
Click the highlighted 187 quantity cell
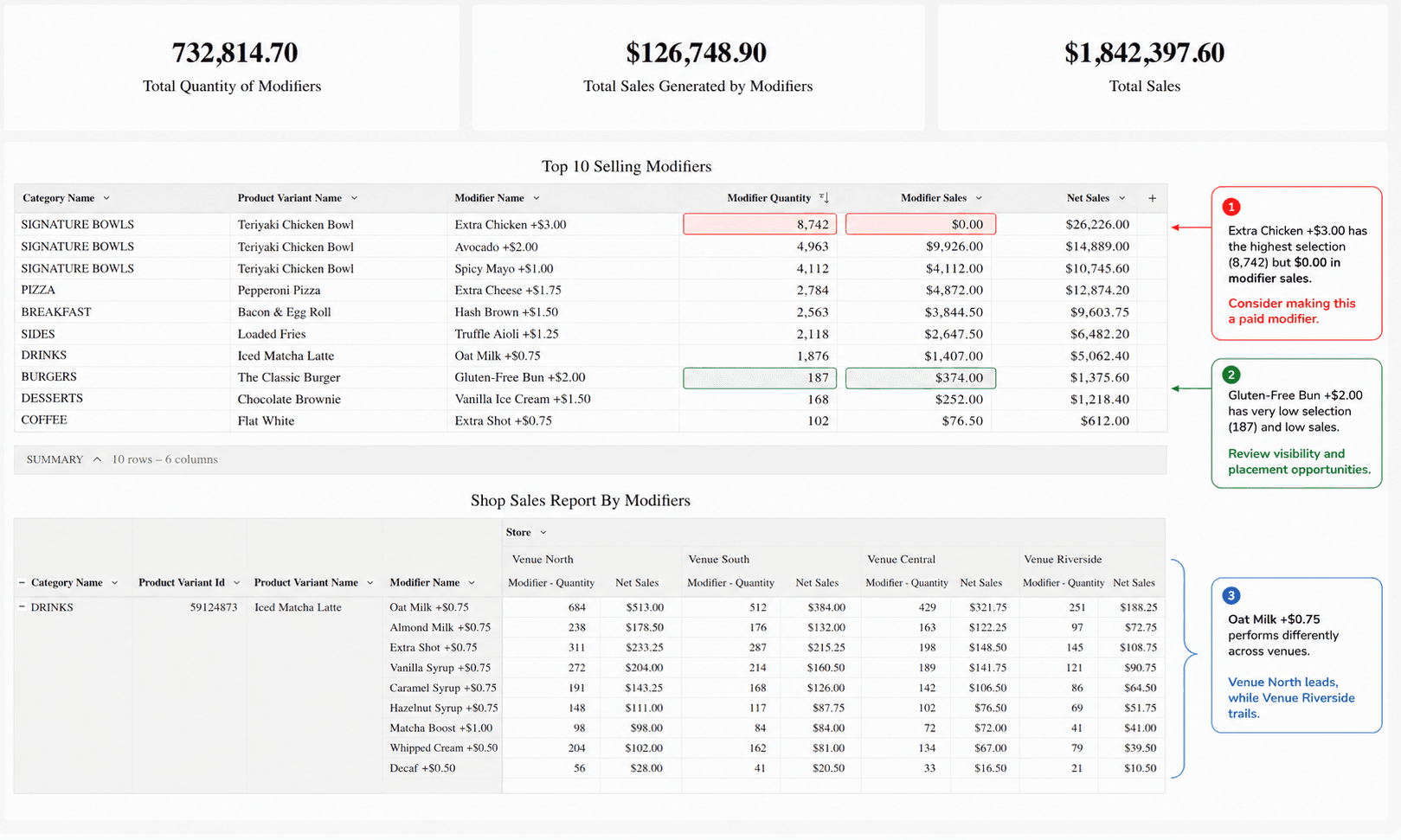[x=760, y=378]
